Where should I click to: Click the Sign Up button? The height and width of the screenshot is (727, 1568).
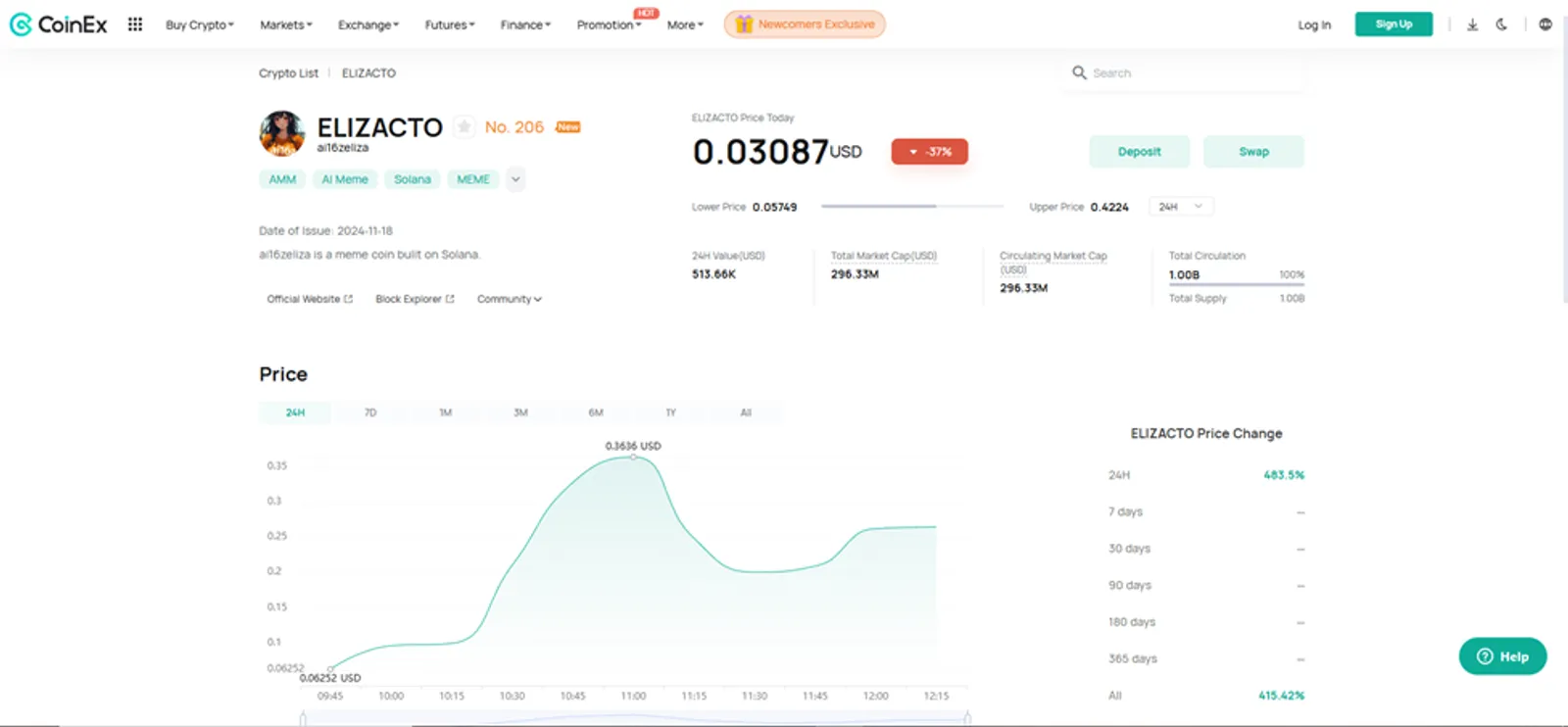pyautogui.click(x=1394, y=24)
